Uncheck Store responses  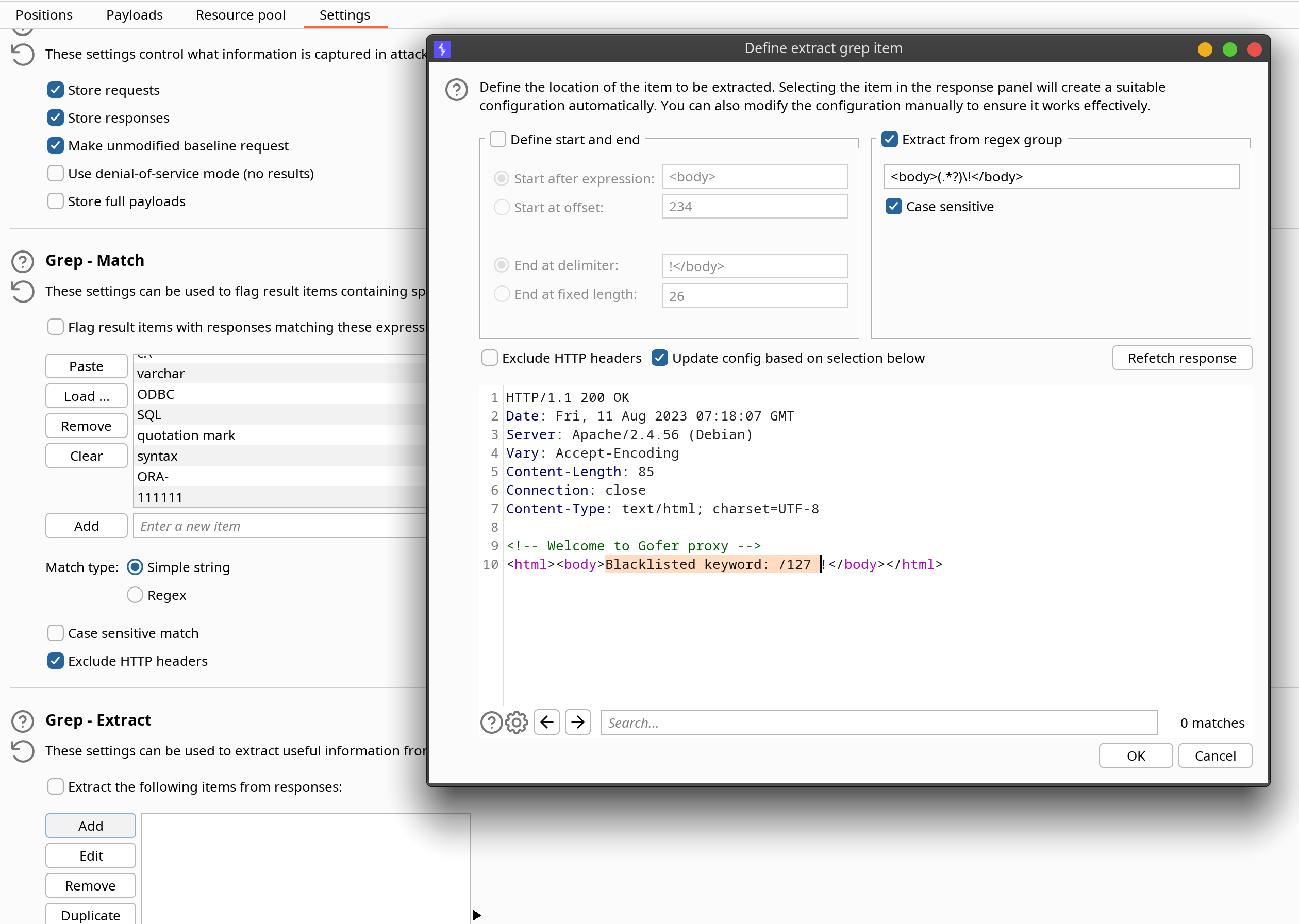coord(55,118)
